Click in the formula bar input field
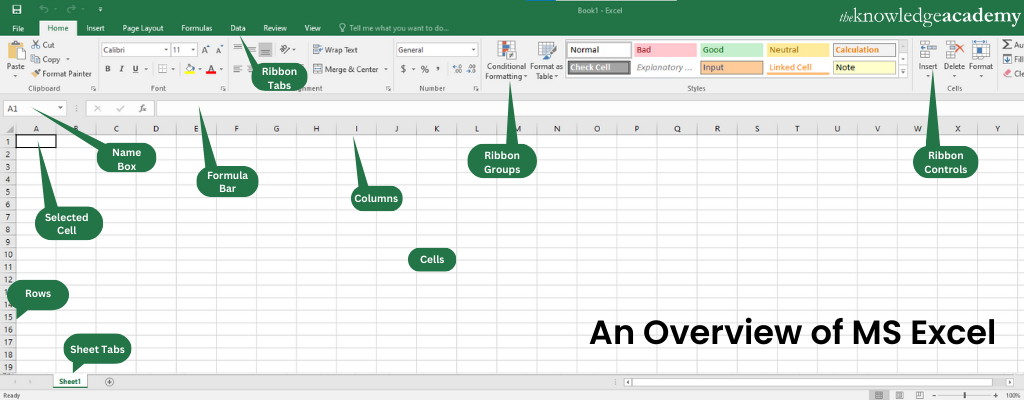1024x400 pixels. [580, 108]
